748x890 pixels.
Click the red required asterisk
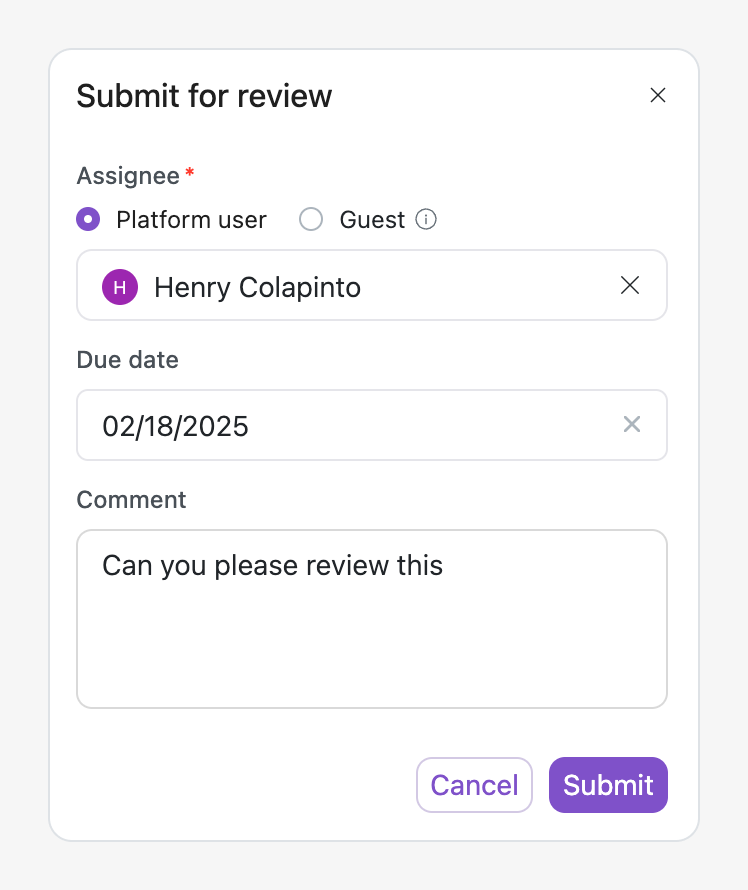190,174
